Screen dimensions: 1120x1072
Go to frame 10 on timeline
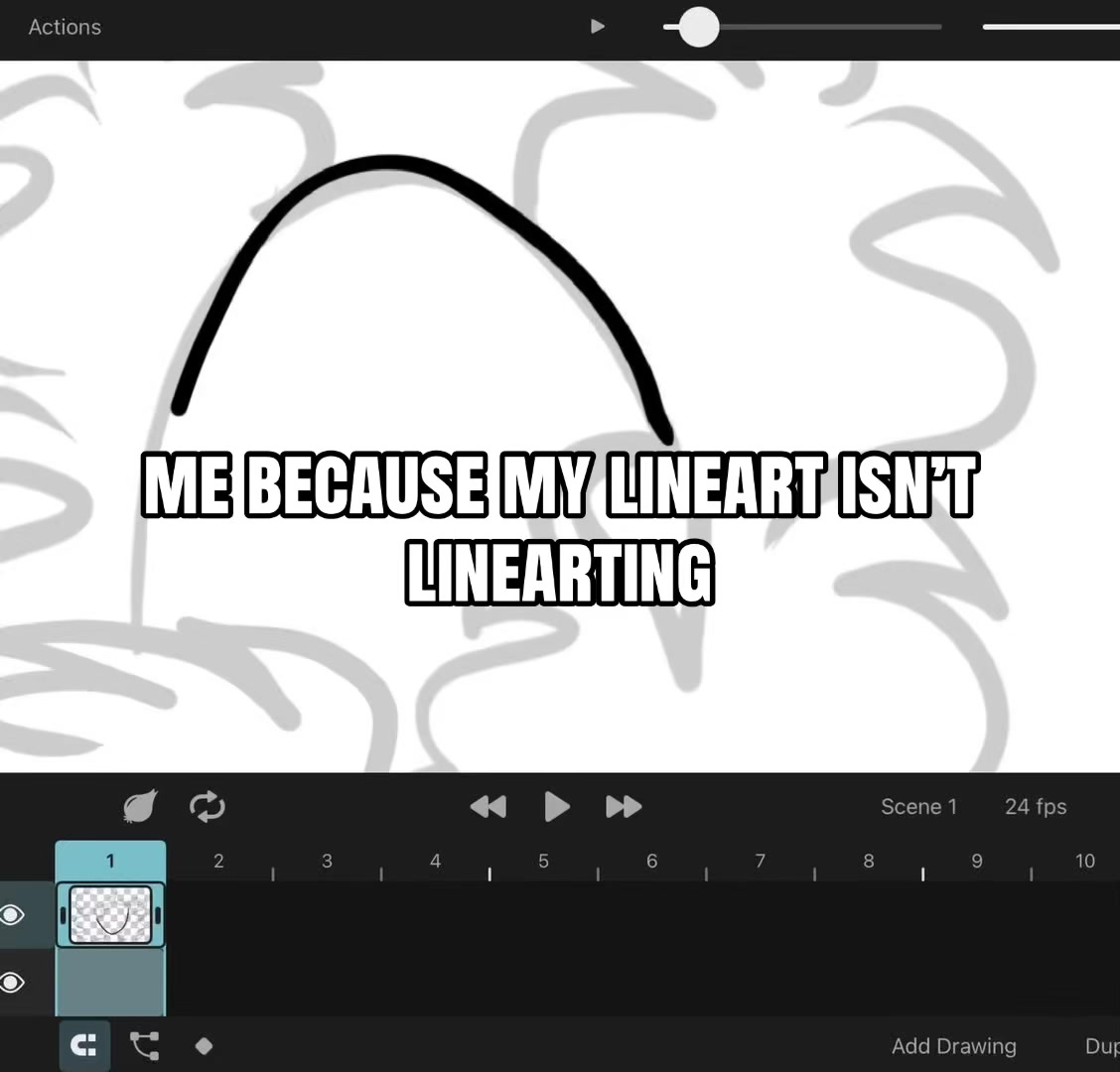coord(1085,862)
